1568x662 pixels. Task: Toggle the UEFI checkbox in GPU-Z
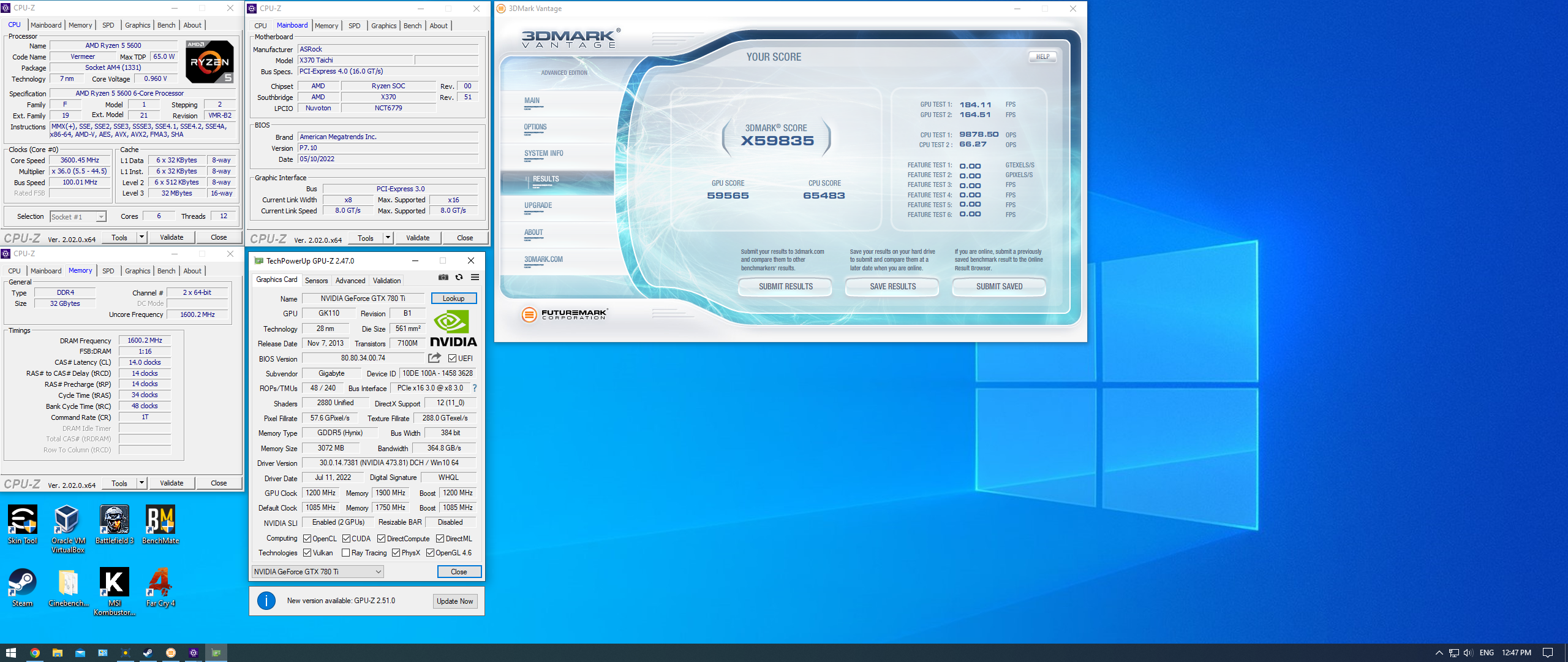[x=452, y=359]
